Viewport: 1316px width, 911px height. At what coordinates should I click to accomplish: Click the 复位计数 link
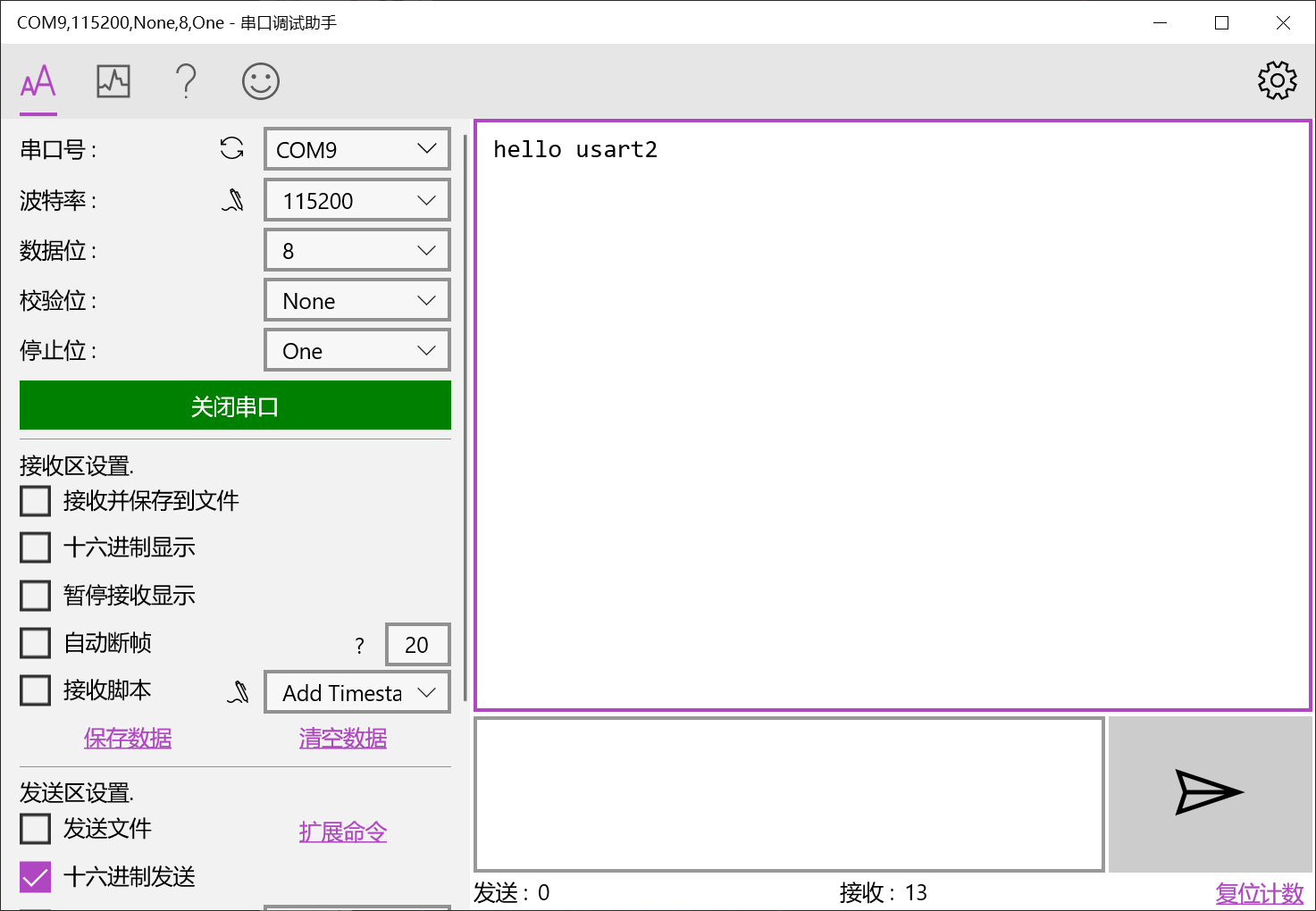pos(1259,892)
